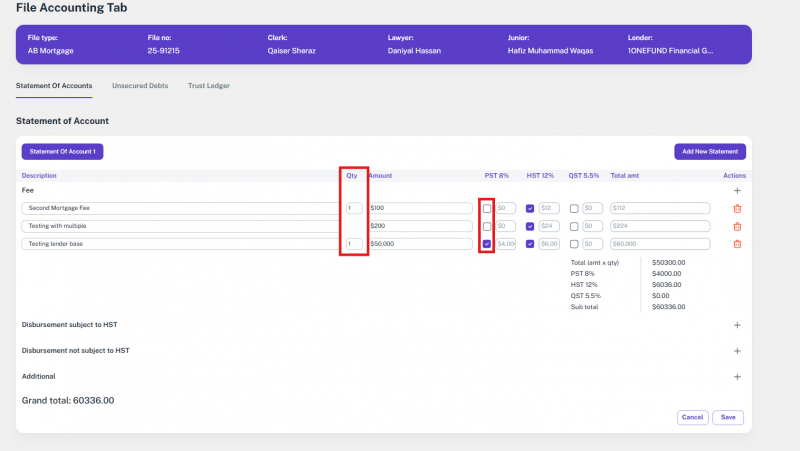
Task: Expand Disbursement subject to HST section
Action: (x=737, y=325)
